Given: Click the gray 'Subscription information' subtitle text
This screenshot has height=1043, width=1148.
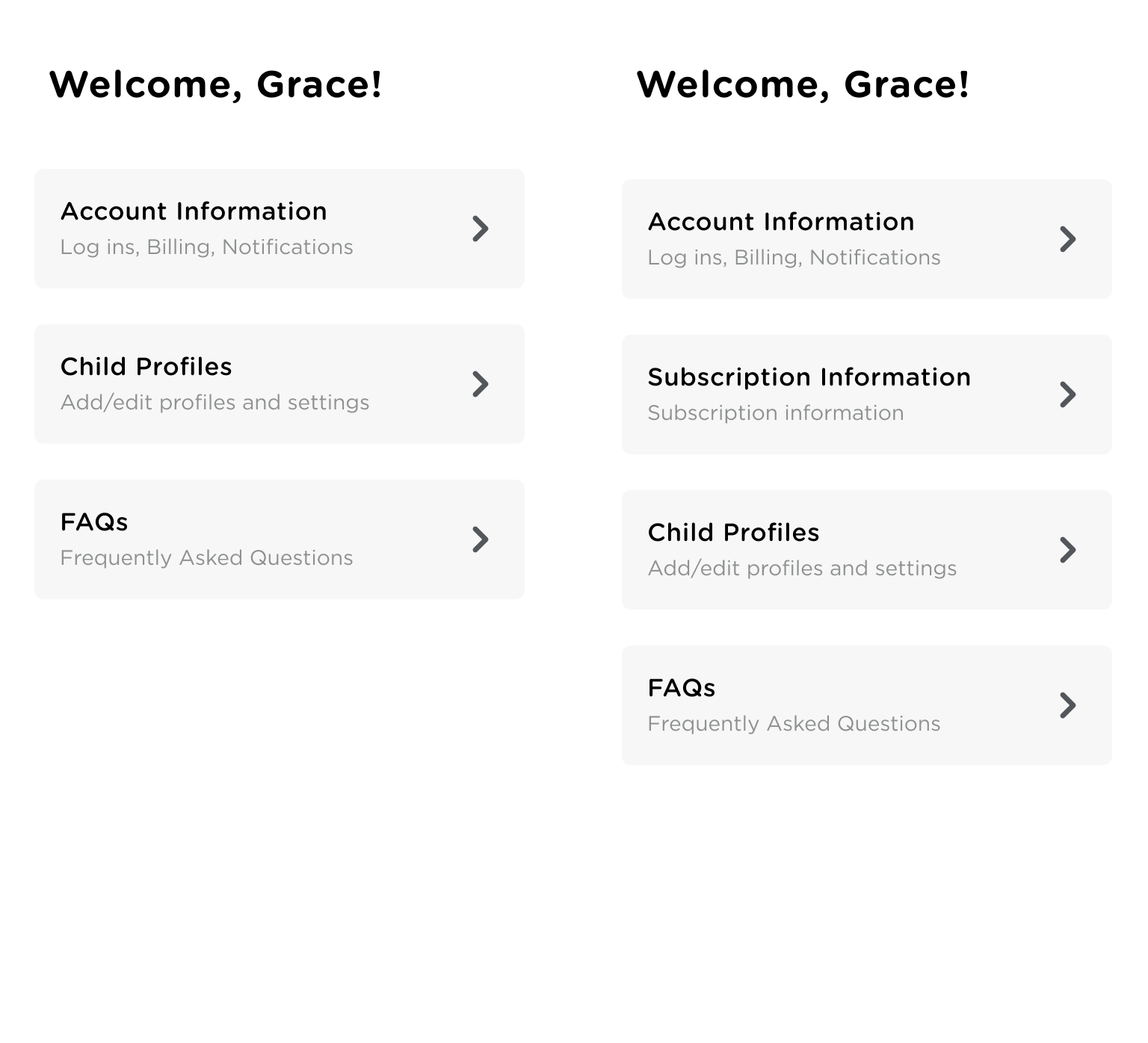Looking at the screenshot, I should click(776, 413).
